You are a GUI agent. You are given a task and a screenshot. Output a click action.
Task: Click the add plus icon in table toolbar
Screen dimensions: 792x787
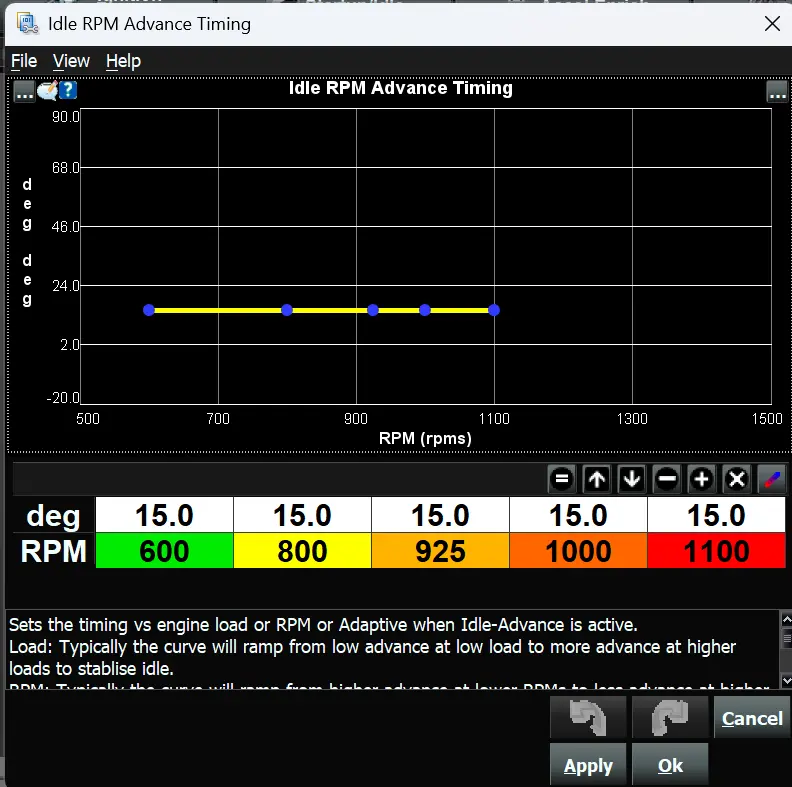[x=702, y=478]
